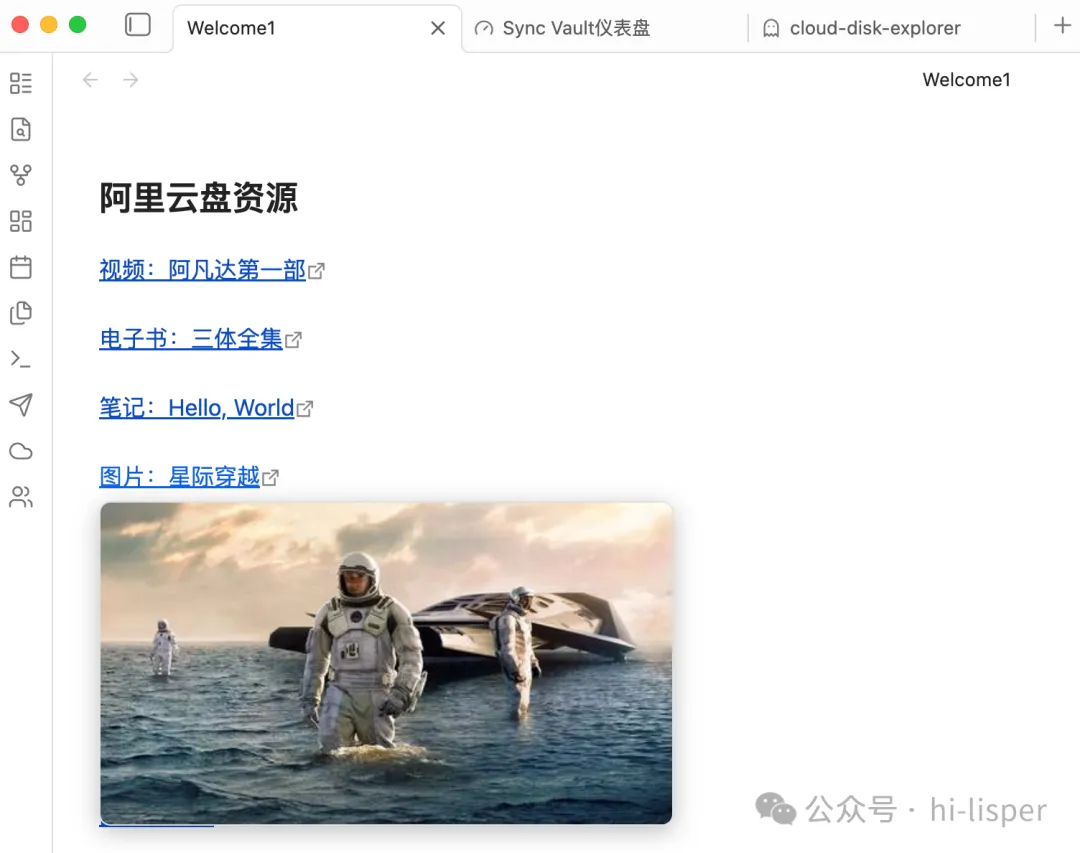Viewport: 1080px width, 853px height.
Task: Click the paper plane send icon
Action: (x=21, y=404)
